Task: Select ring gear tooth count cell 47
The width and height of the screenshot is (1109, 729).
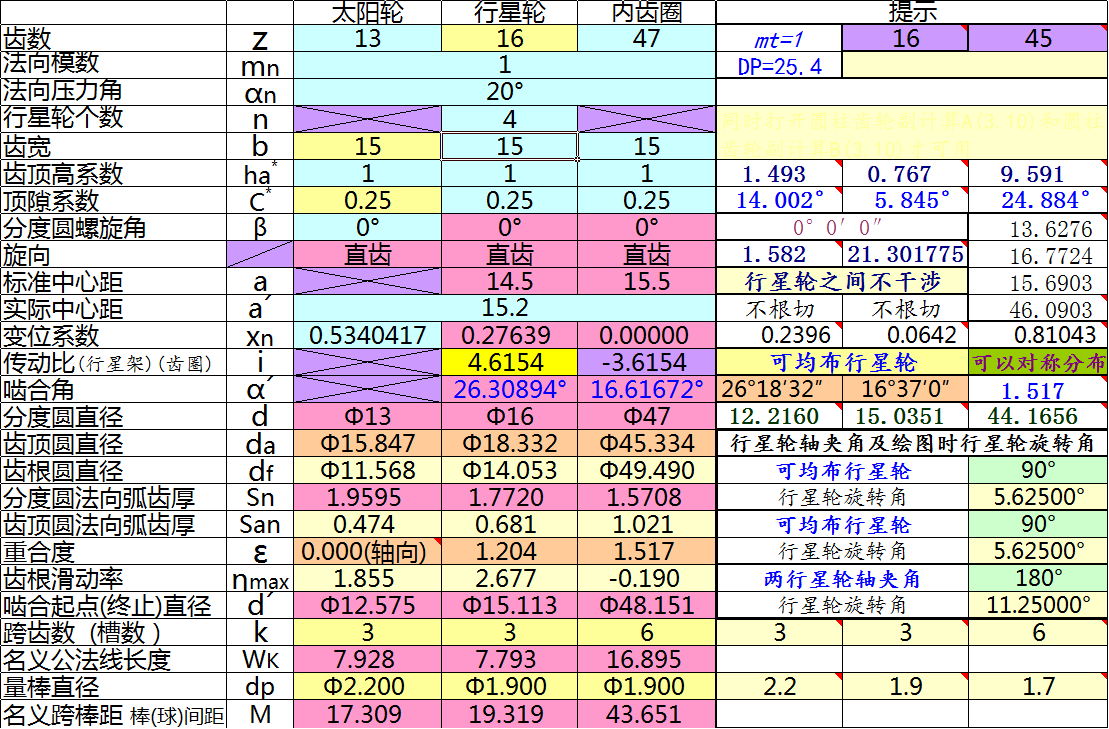Action: [x=646, y=38]
